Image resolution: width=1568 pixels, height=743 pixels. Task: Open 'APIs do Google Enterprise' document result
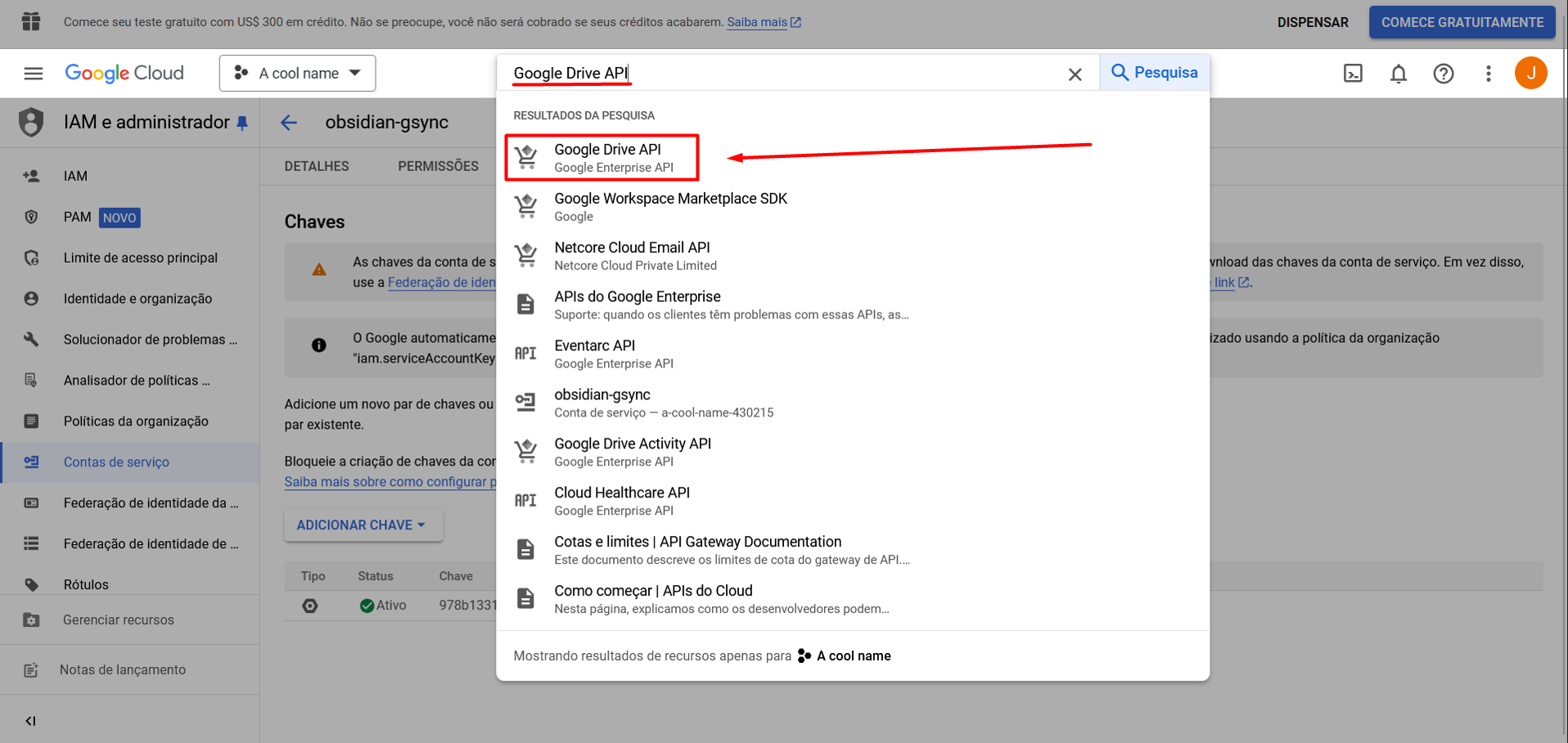pyautogui.click(x=853, y=305)
